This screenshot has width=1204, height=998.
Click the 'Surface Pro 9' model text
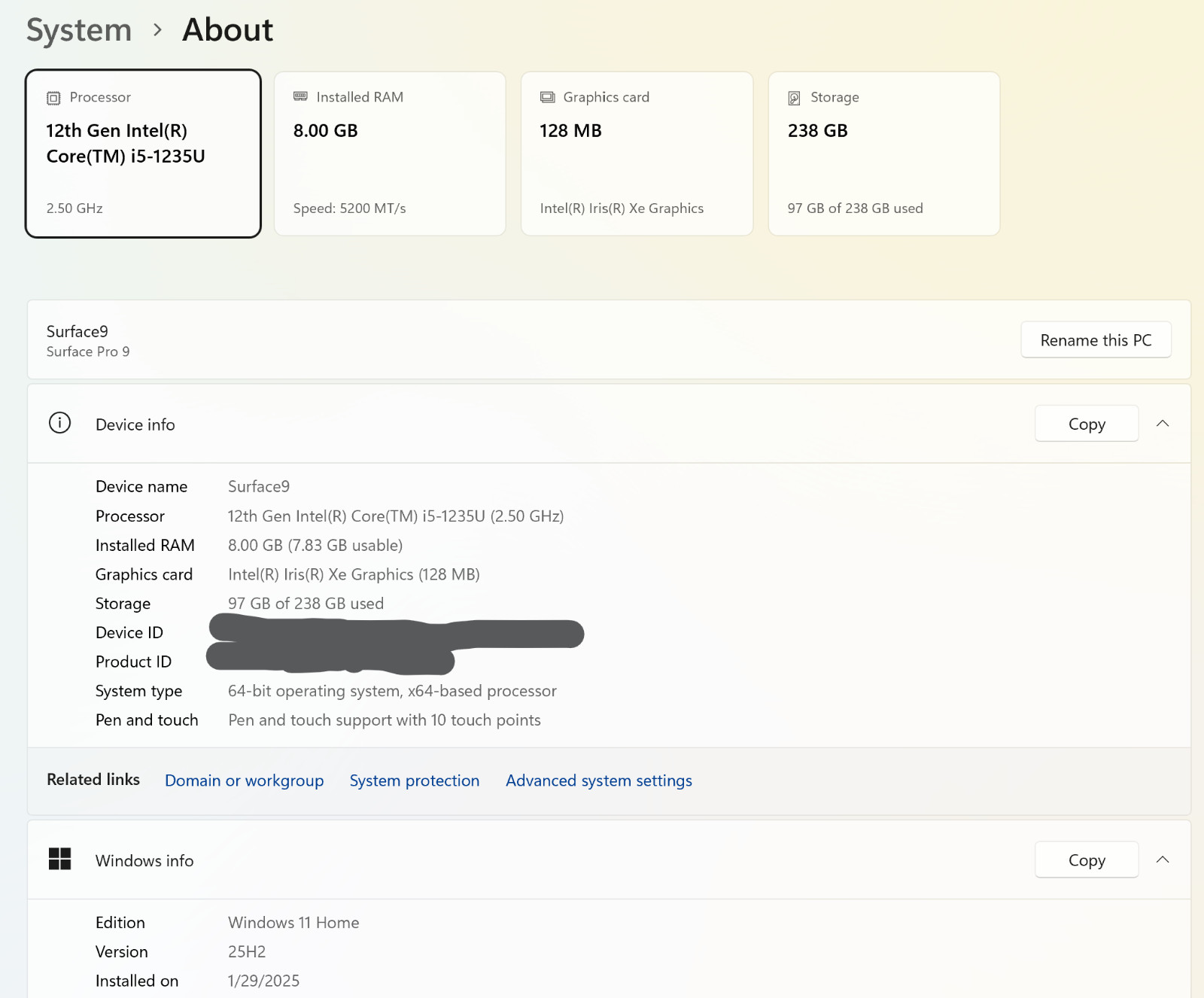click(x=88, y=351)
